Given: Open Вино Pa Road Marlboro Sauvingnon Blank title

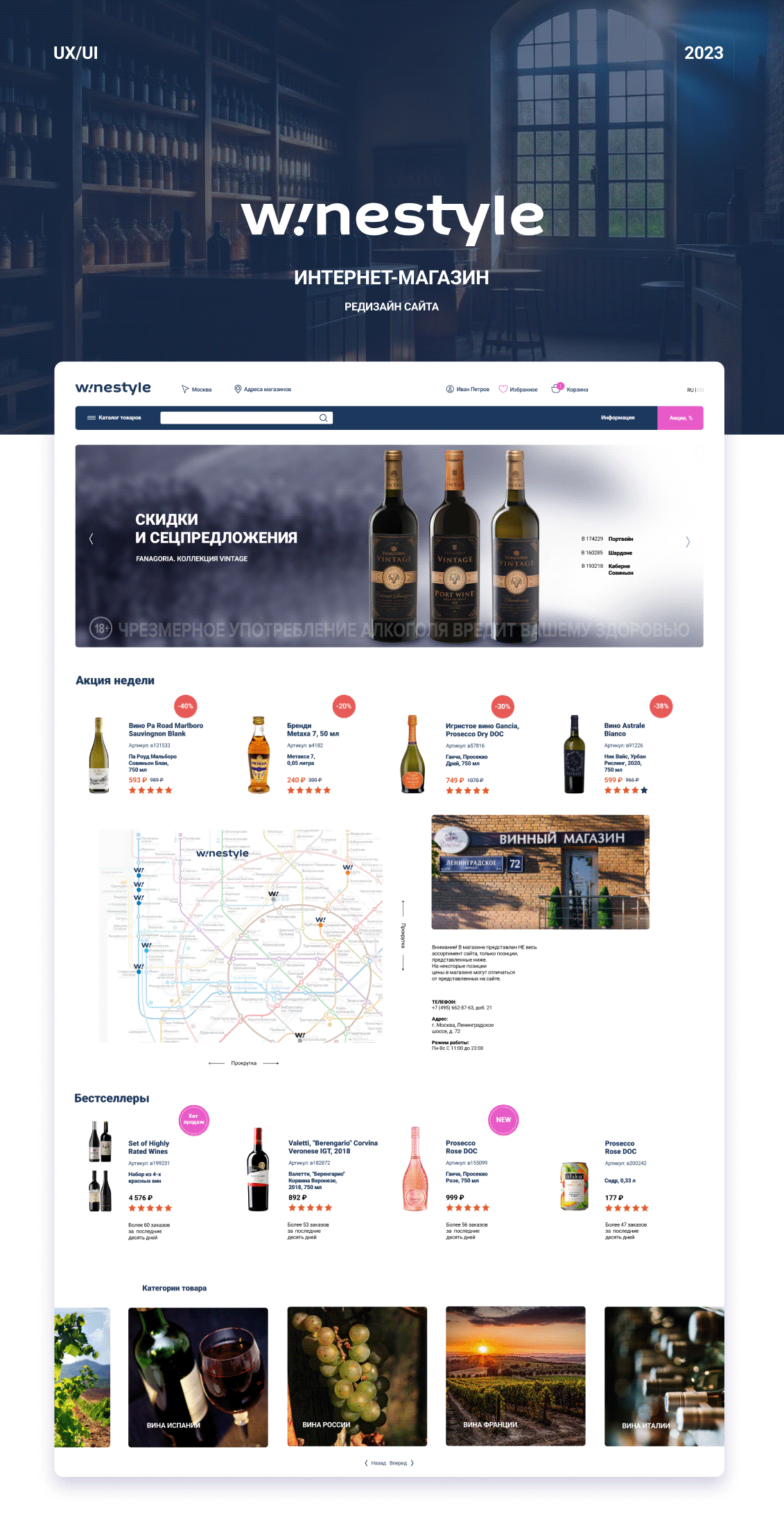Looking at the screenshot, I should 166,729.
